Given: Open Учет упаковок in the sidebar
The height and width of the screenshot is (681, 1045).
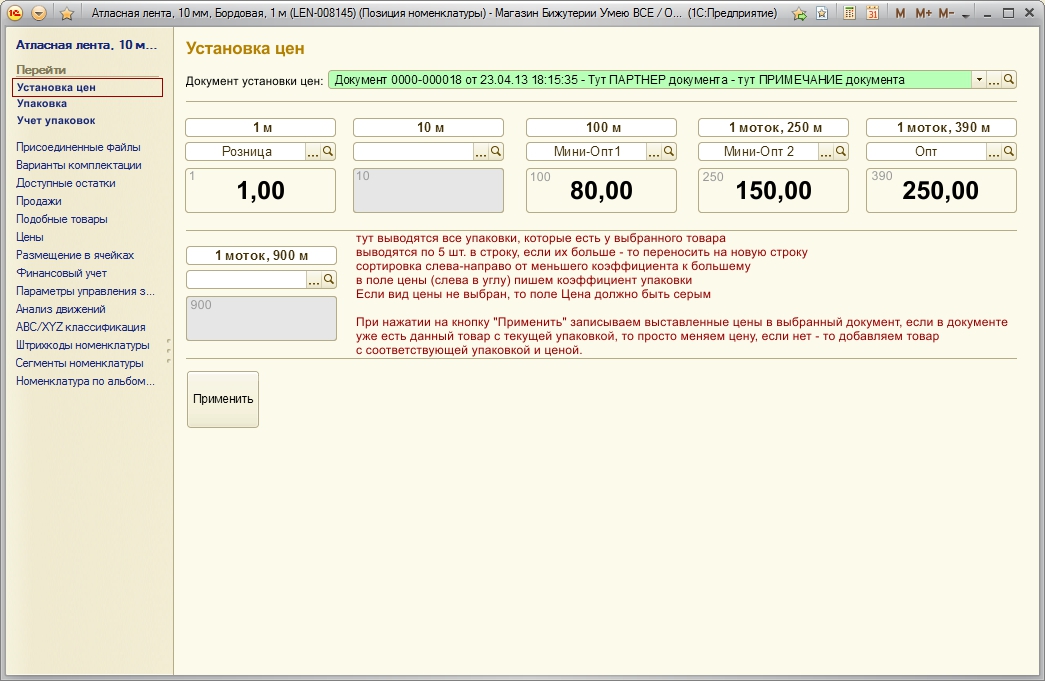Looking at the screenshot, I should (56, 121).
